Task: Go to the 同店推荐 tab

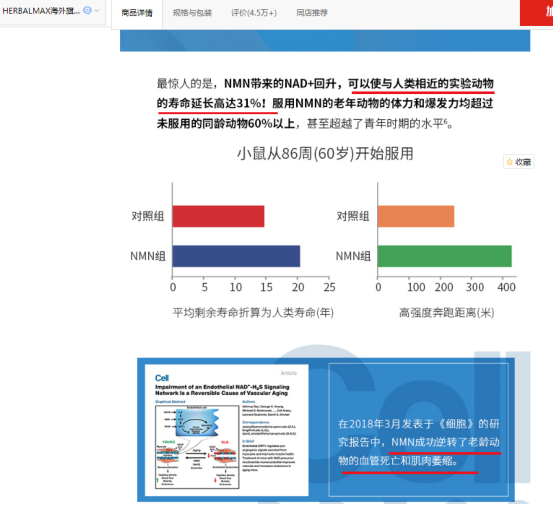Action: pos(312,13)
